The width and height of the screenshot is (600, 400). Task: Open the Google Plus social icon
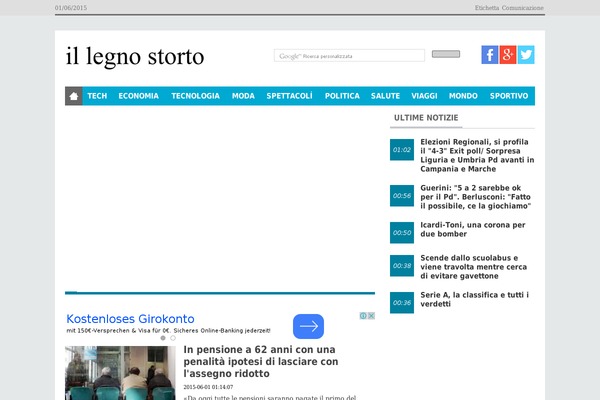click(x=508, y=55)
